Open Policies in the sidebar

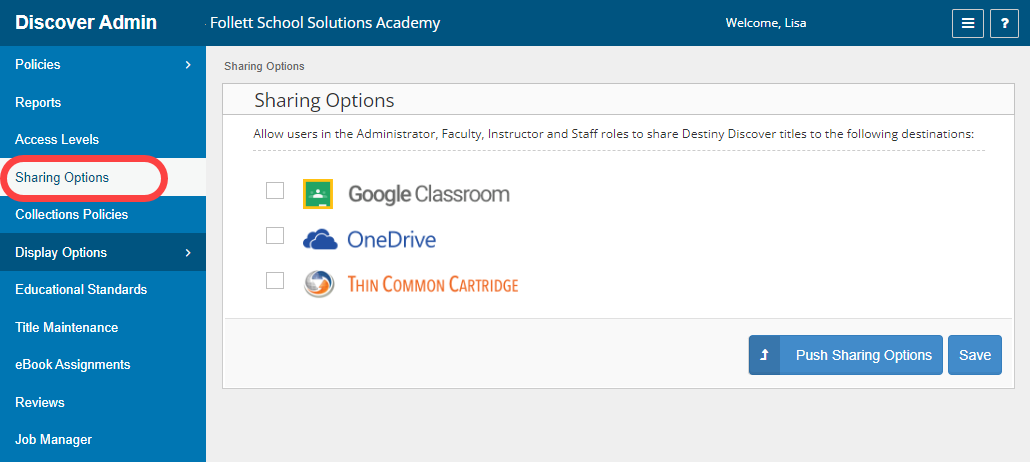[102, 64]
